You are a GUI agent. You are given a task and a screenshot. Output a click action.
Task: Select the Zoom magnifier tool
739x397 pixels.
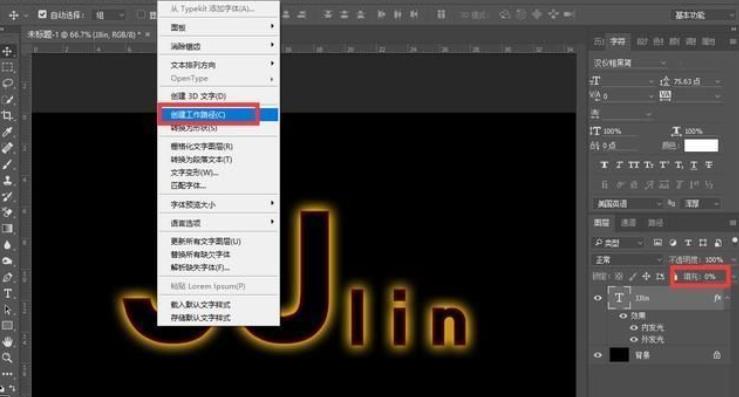pos(8,358)
